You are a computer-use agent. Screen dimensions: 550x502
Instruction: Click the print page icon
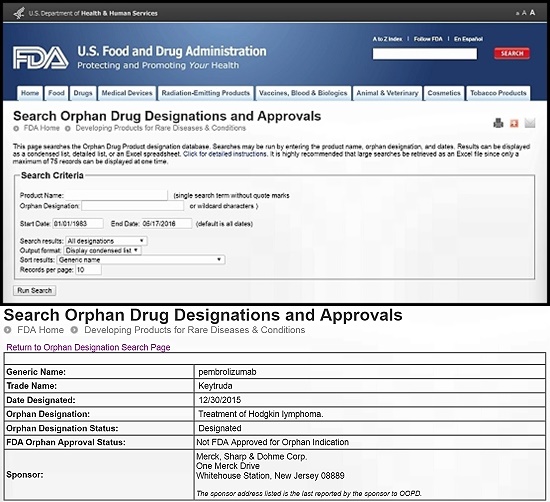point(498,123)
